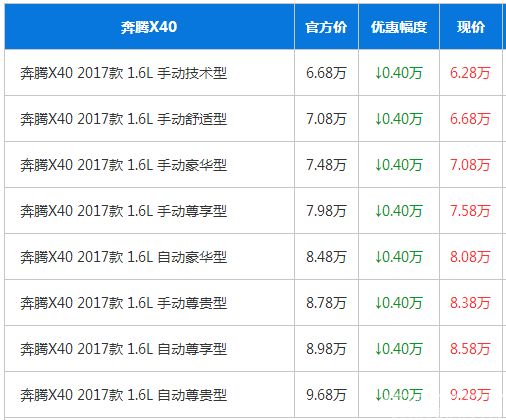Click the 8.38万 current price

click(470, 303)
